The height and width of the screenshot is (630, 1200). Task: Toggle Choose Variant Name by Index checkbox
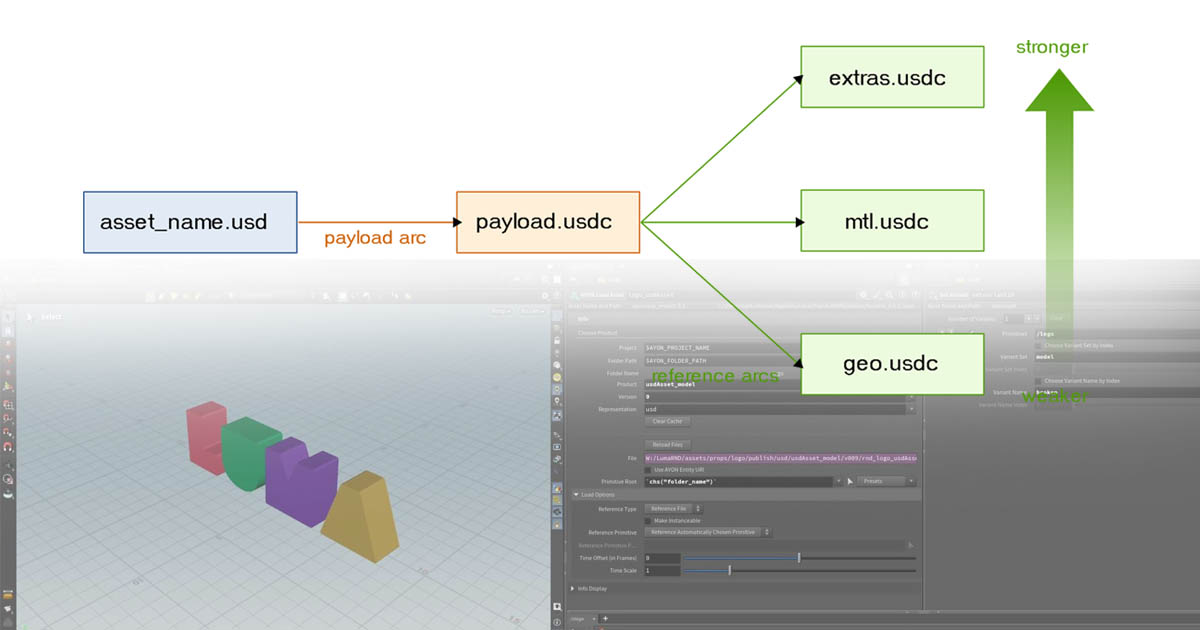tap(1037, 381)
